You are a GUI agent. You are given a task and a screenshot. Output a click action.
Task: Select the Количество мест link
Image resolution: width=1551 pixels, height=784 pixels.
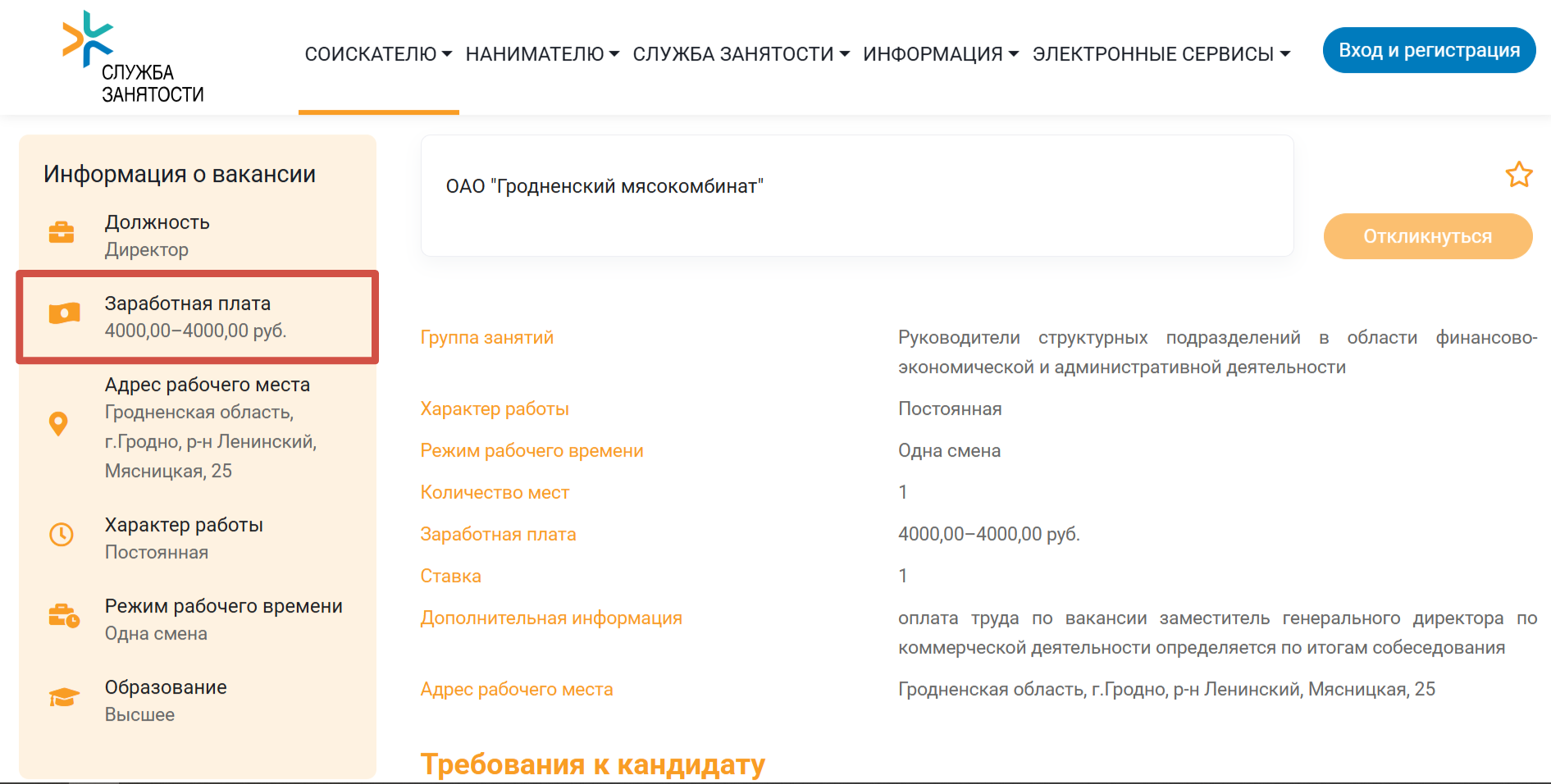495,492
